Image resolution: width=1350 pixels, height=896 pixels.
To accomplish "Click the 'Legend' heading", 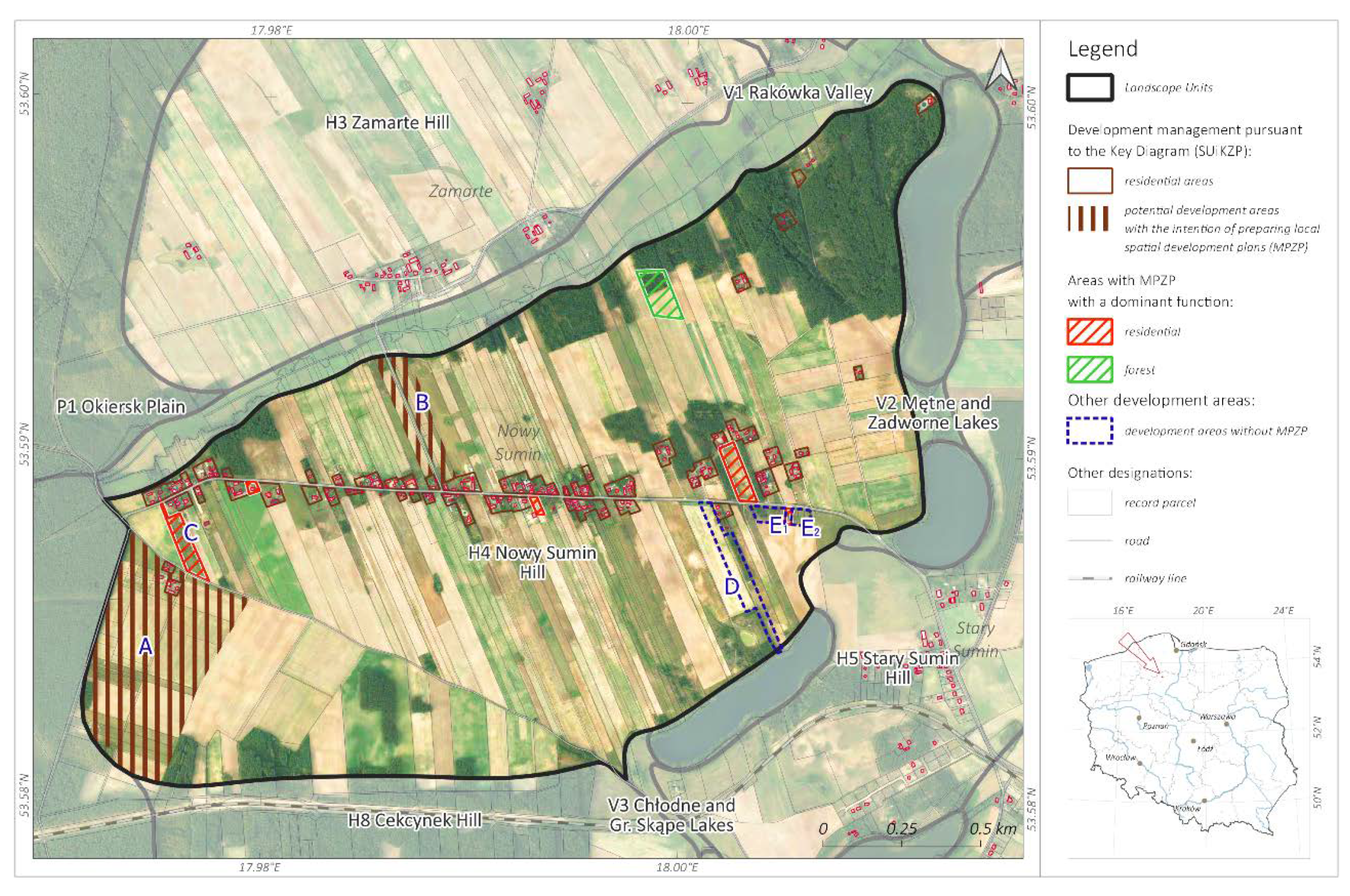I will pos(1103,49).
